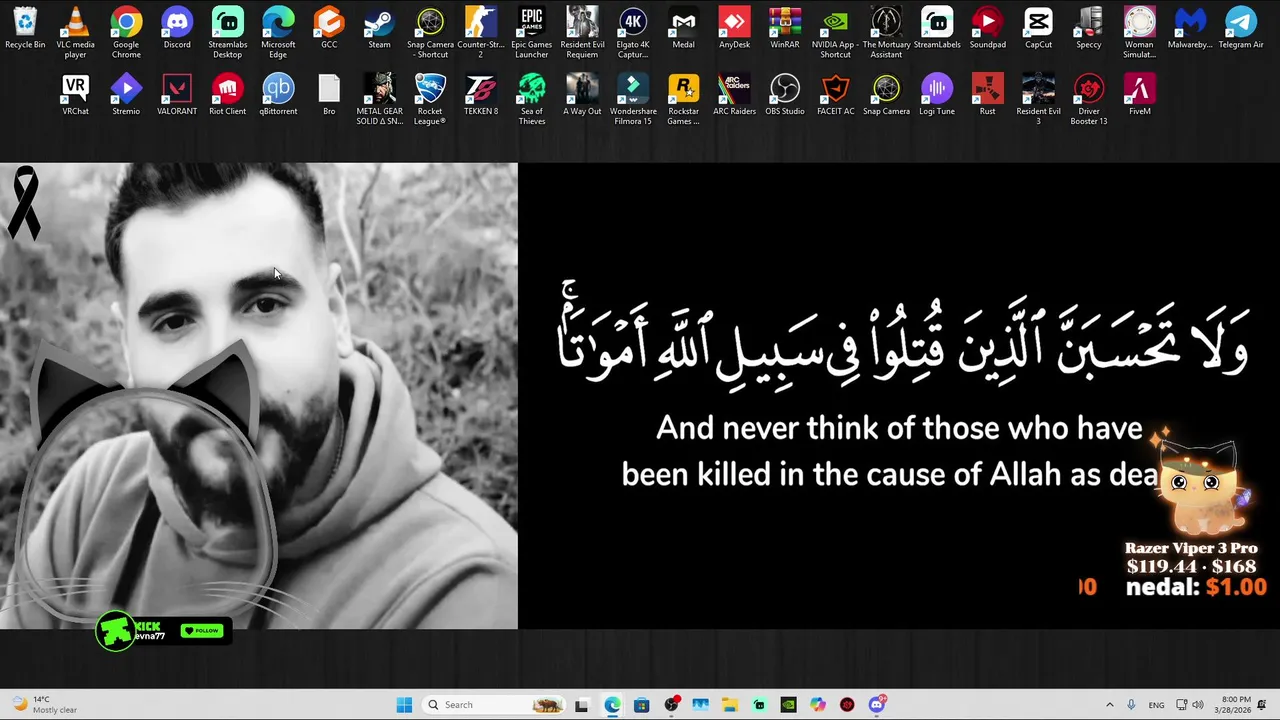Screen dimensions: 1280x720
Task: Open the Discord desktop shortcut
Action: click(177, 28)
